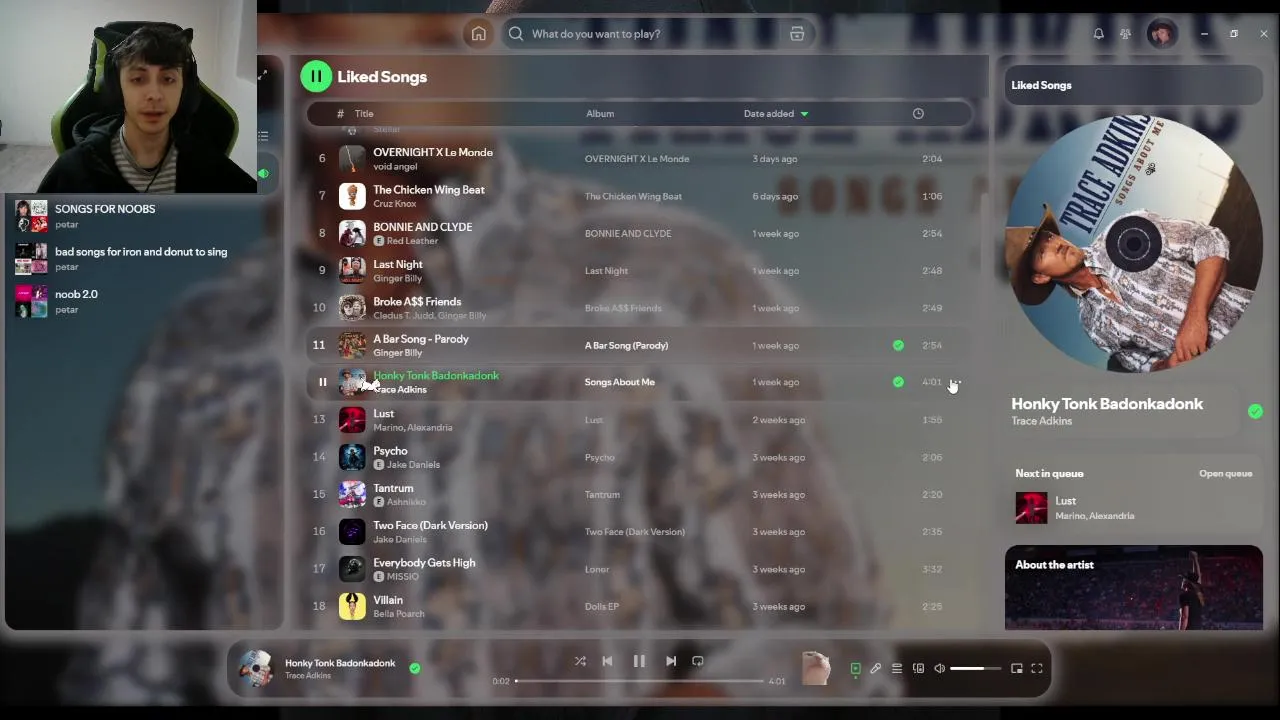1280x720 pixels.
Task: Open the queue icon in player bar
Action: point(897,669)
